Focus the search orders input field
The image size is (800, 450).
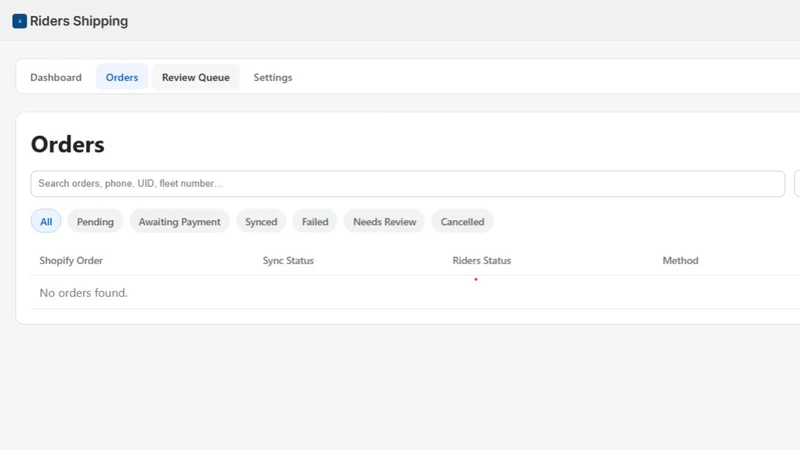[408, 184]
